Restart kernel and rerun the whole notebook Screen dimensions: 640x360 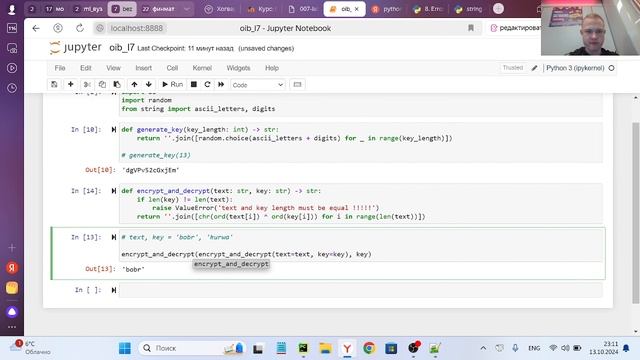coord(221,84)
